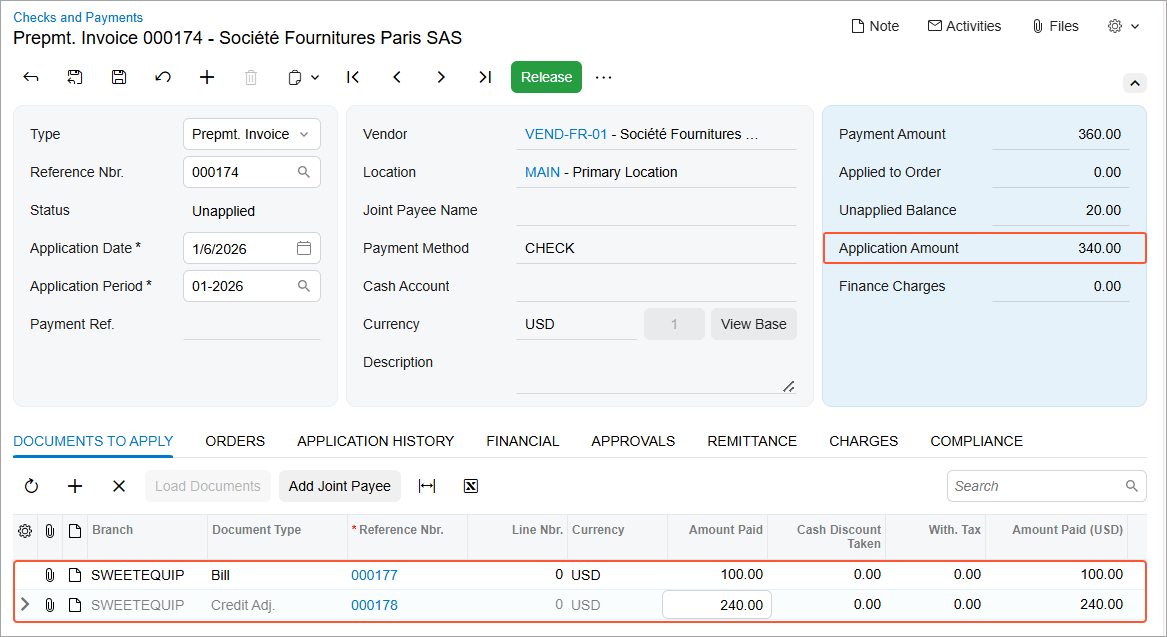Sort by Amount Paid column header
Image resolution: width=1167 pixels, height=637 pixels.
pyautogui.click(x=726, y=530)
